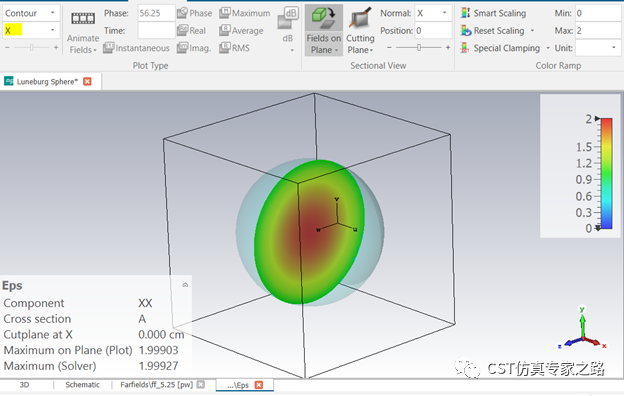Toggle the dB scaling icon
This screenshot has height=396, width=624.
click(x=288, y=19)
